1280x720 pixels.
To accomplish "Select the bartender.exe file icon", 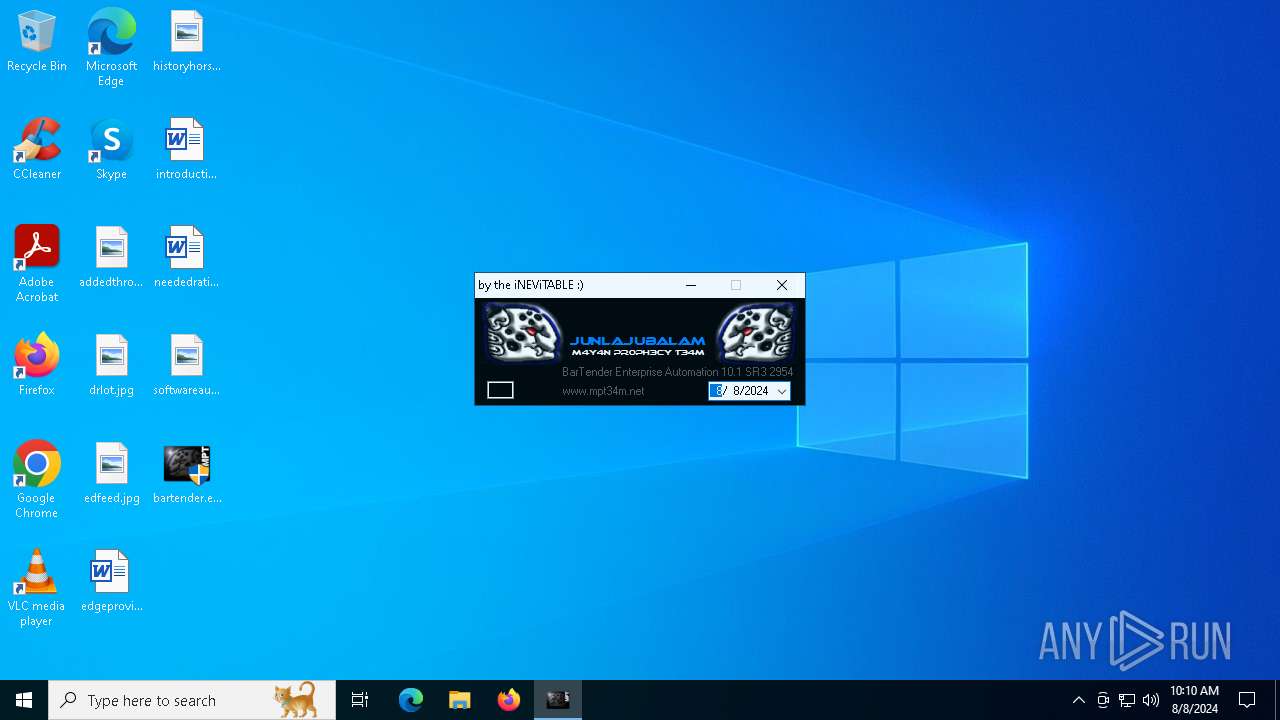I will point(186,474).
